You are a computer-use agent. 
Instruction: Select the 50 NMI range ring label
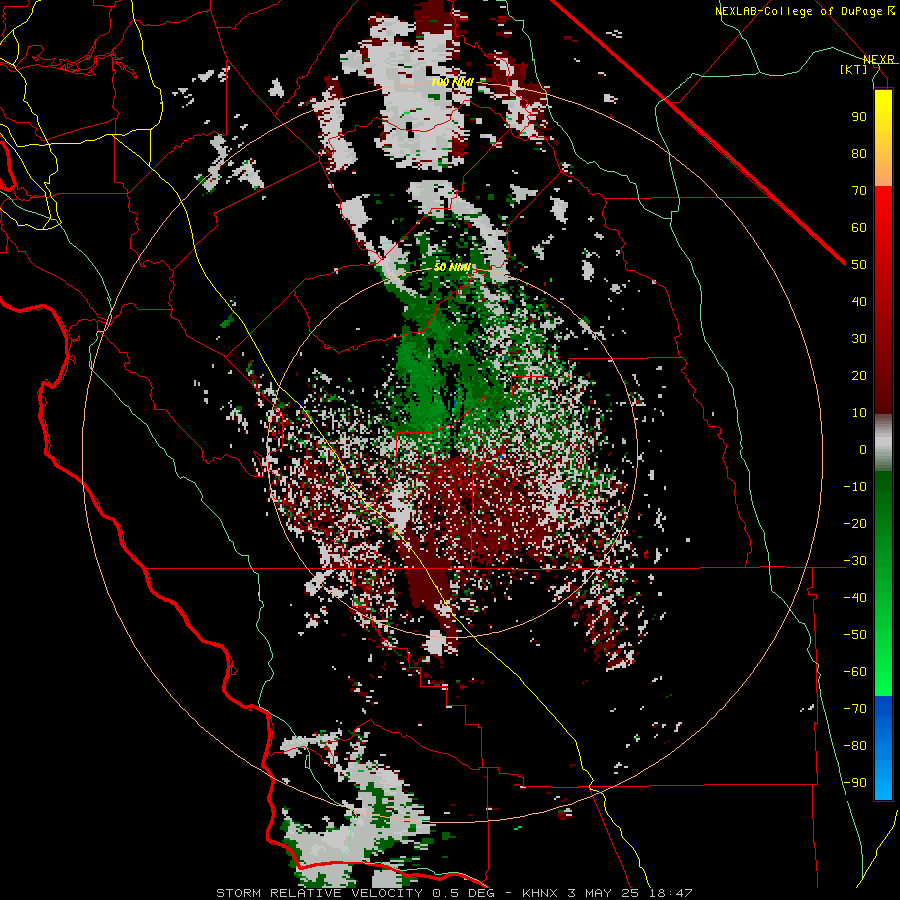[452, 267]
